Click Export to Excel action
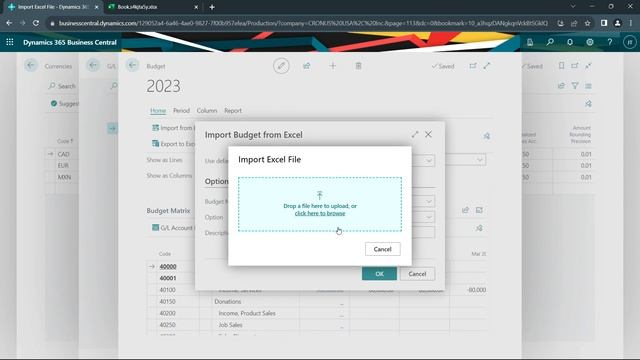Screen dimensions: 640x360 173,144
